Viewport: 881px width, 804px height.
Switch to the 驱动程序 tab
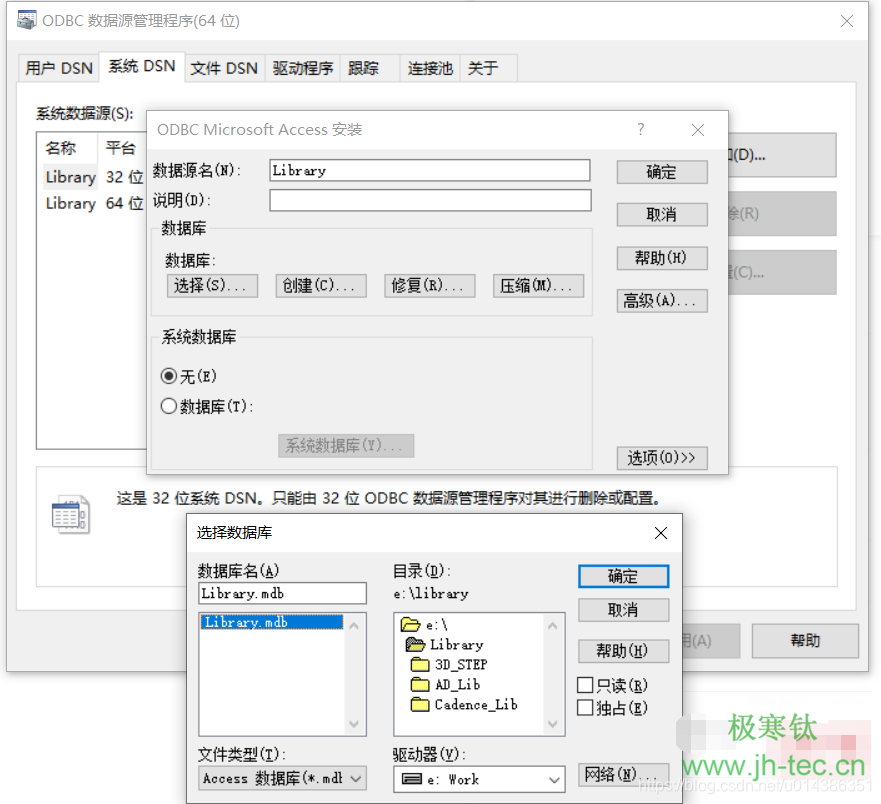point(302,68)
